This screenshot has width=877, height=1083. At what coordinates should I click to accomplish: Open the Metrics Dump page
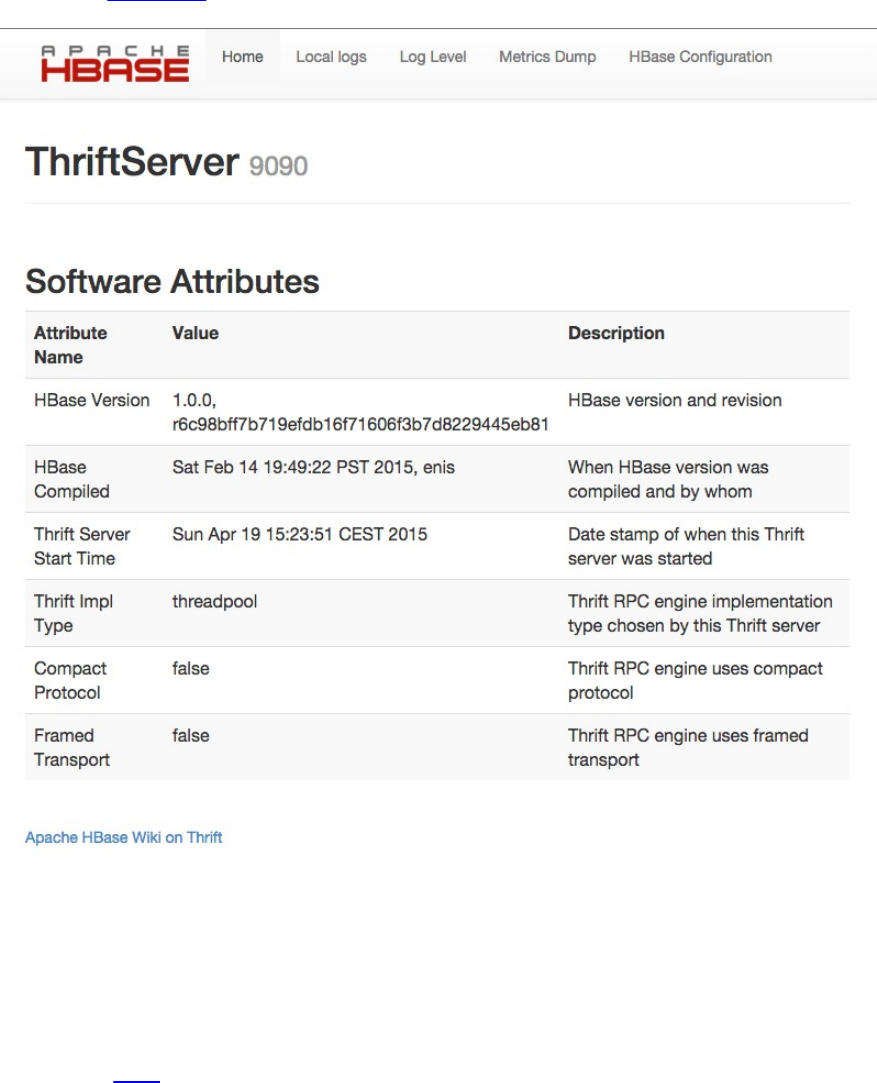coord(547,57)
